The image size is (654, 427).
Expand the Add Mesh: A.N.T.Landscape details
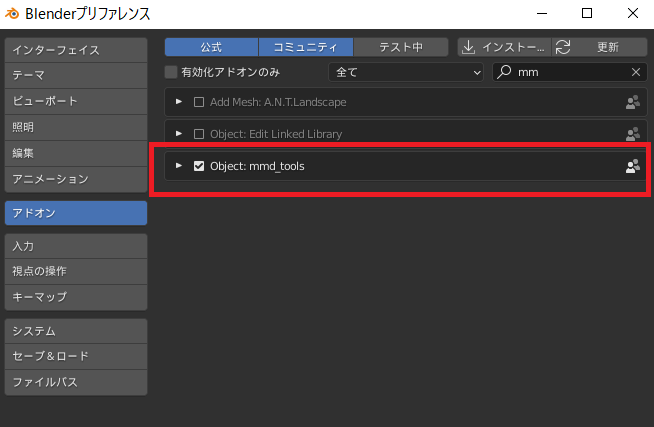tap(179, 102)
